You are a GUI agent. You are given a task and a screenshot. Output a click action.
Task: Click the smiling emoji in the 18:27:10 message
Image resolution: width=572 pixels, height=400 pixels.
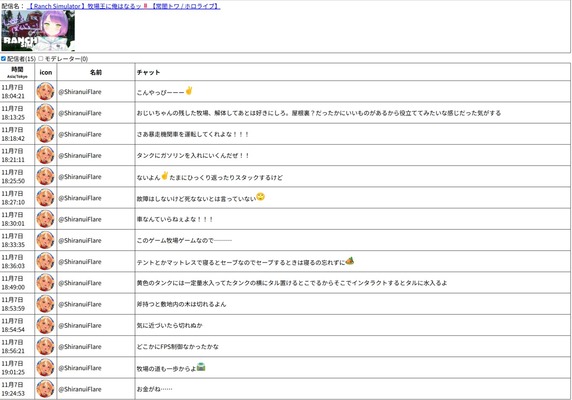click(x=260, y=197)
